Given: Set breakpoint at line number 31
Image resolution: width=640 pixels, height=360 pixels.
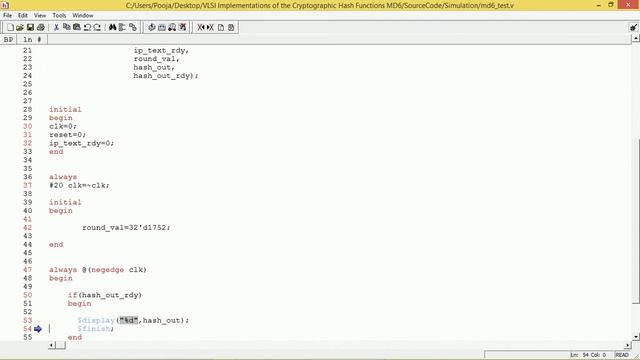Looking at the screenshot, I should [x=27, y=135].
